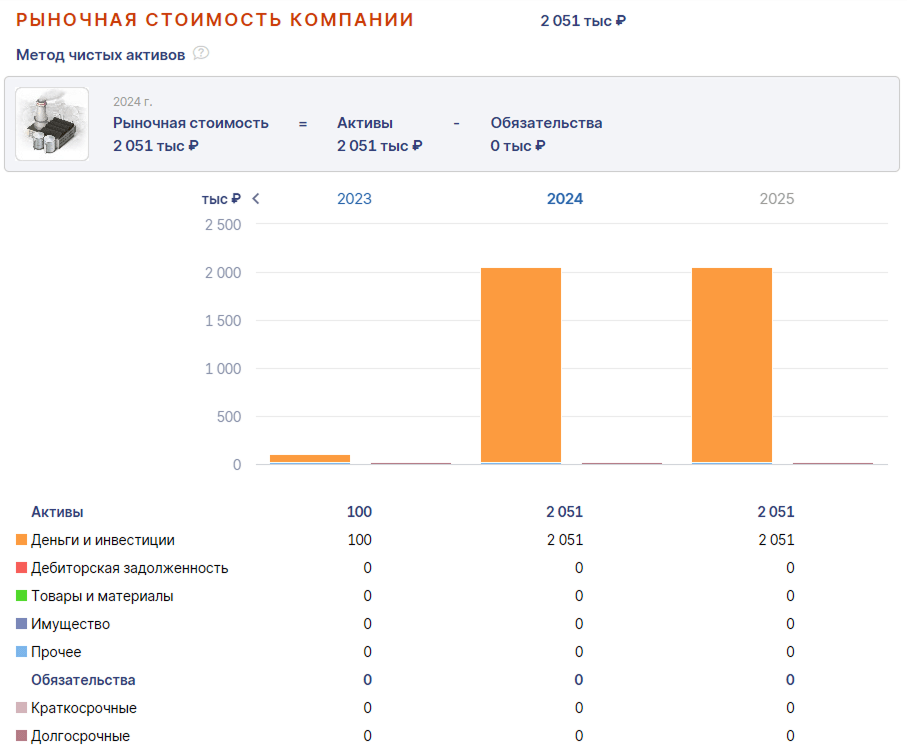Select the 2025 year label
Image resolution: width=907 pixels, height=752 pixels.
pyautogui.click(x=776, y=199)
